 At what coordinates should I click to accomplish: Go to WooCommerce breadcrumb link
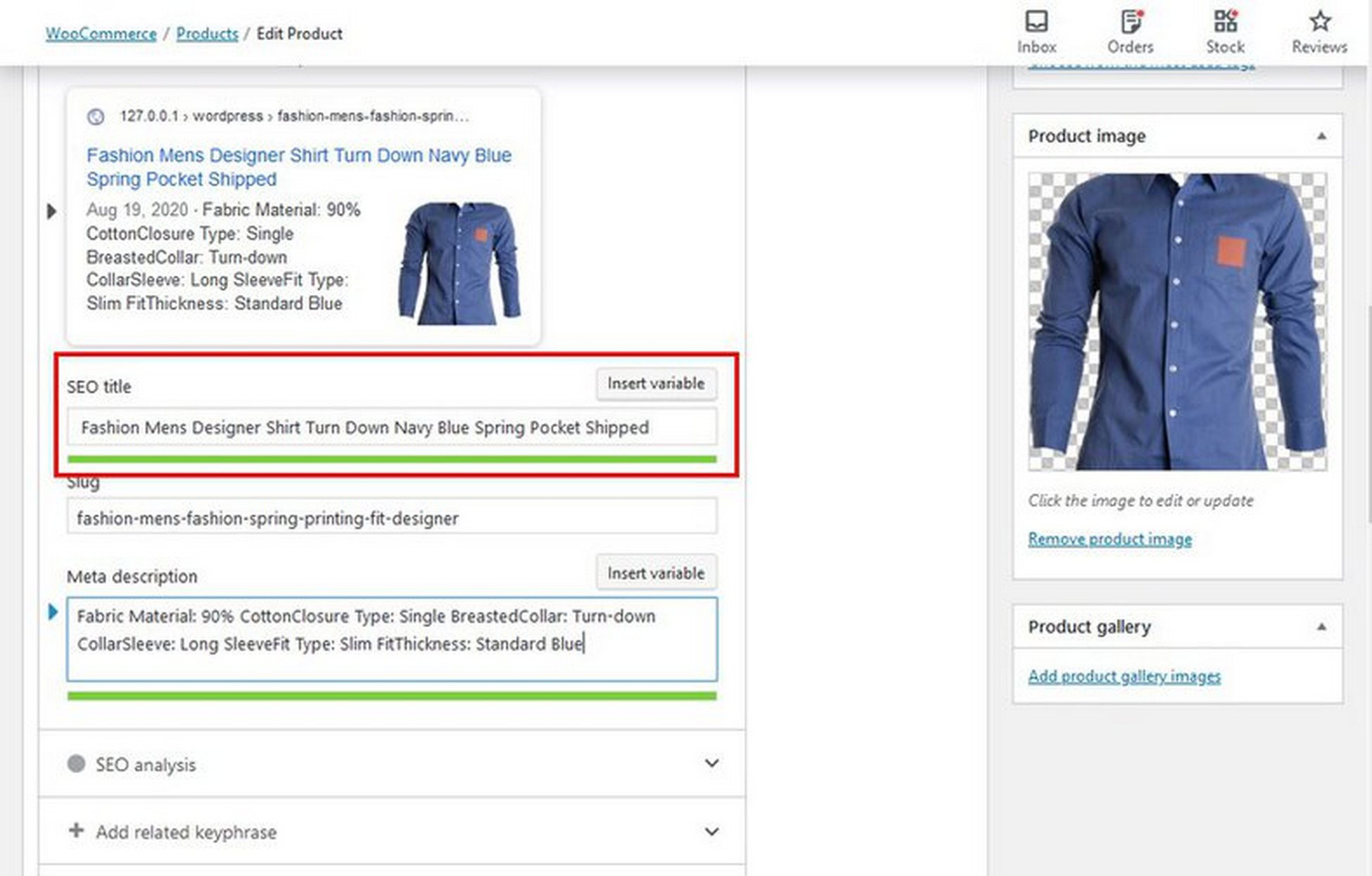point(101,34)
